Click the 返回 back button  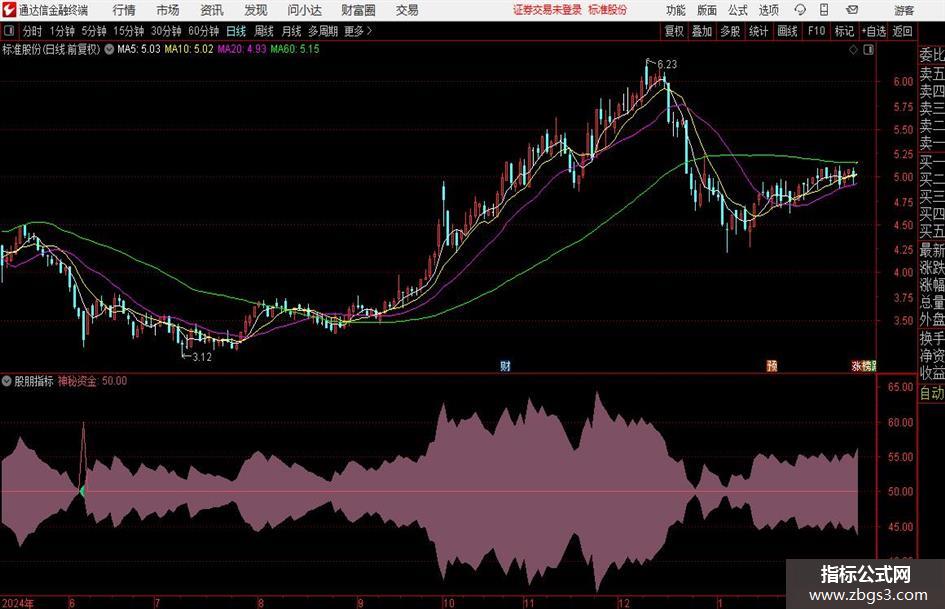[x=902, y=31]
